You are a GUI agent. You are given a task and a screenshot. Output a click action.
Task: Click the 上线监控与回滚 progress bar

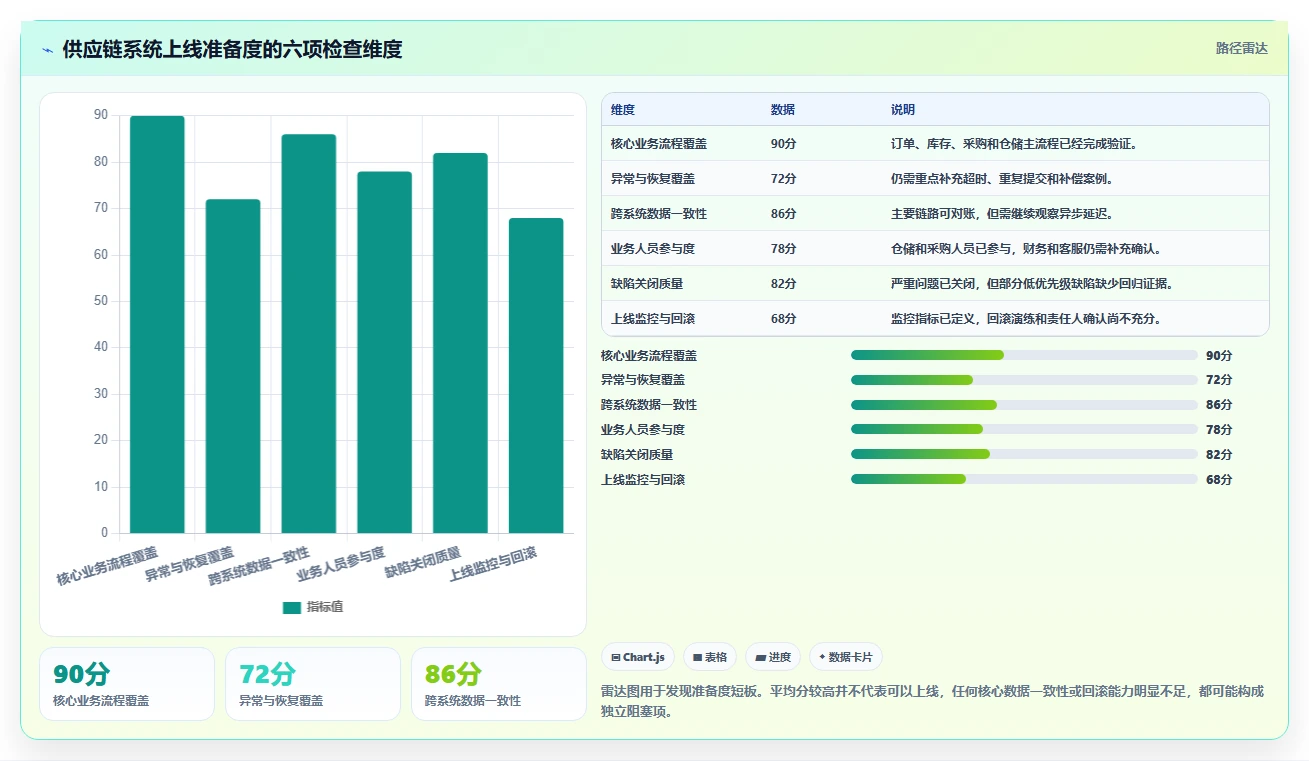coord(1024,479)
